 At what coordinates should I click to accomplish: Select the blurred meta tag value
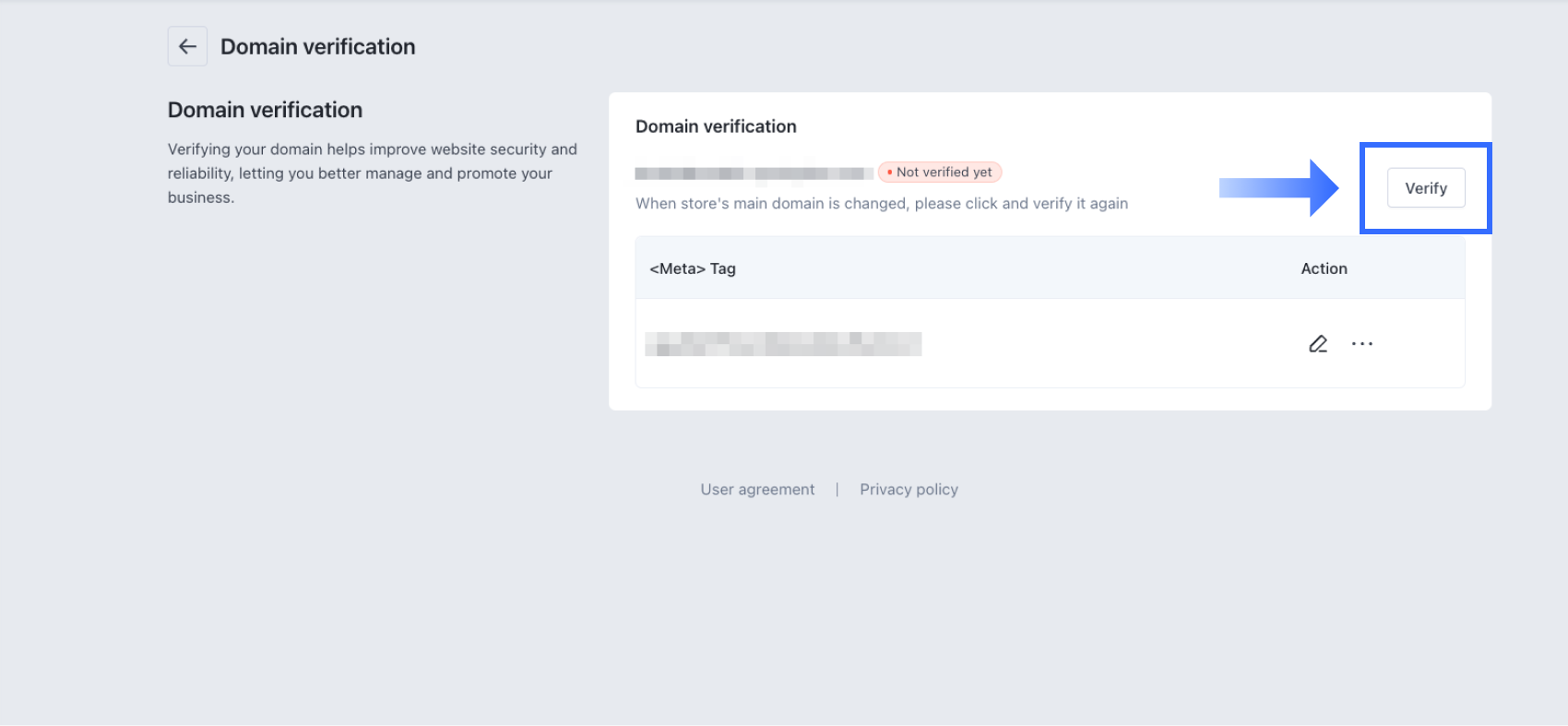point(783,344)
